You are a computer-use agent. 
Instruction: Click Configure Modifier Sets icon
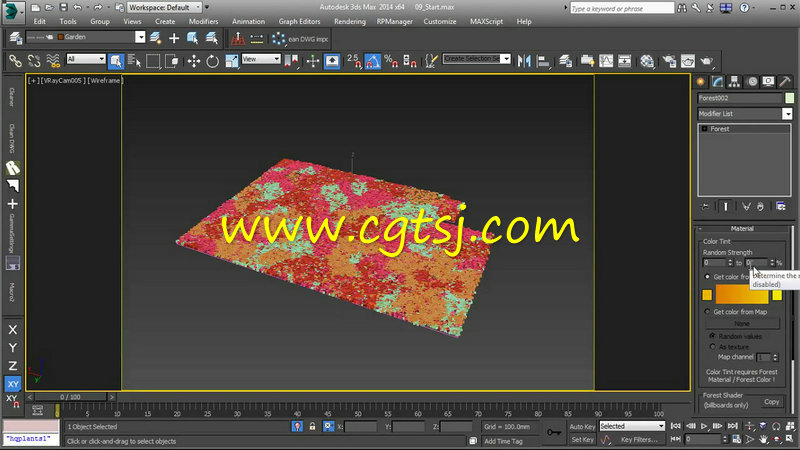point(781,206)
